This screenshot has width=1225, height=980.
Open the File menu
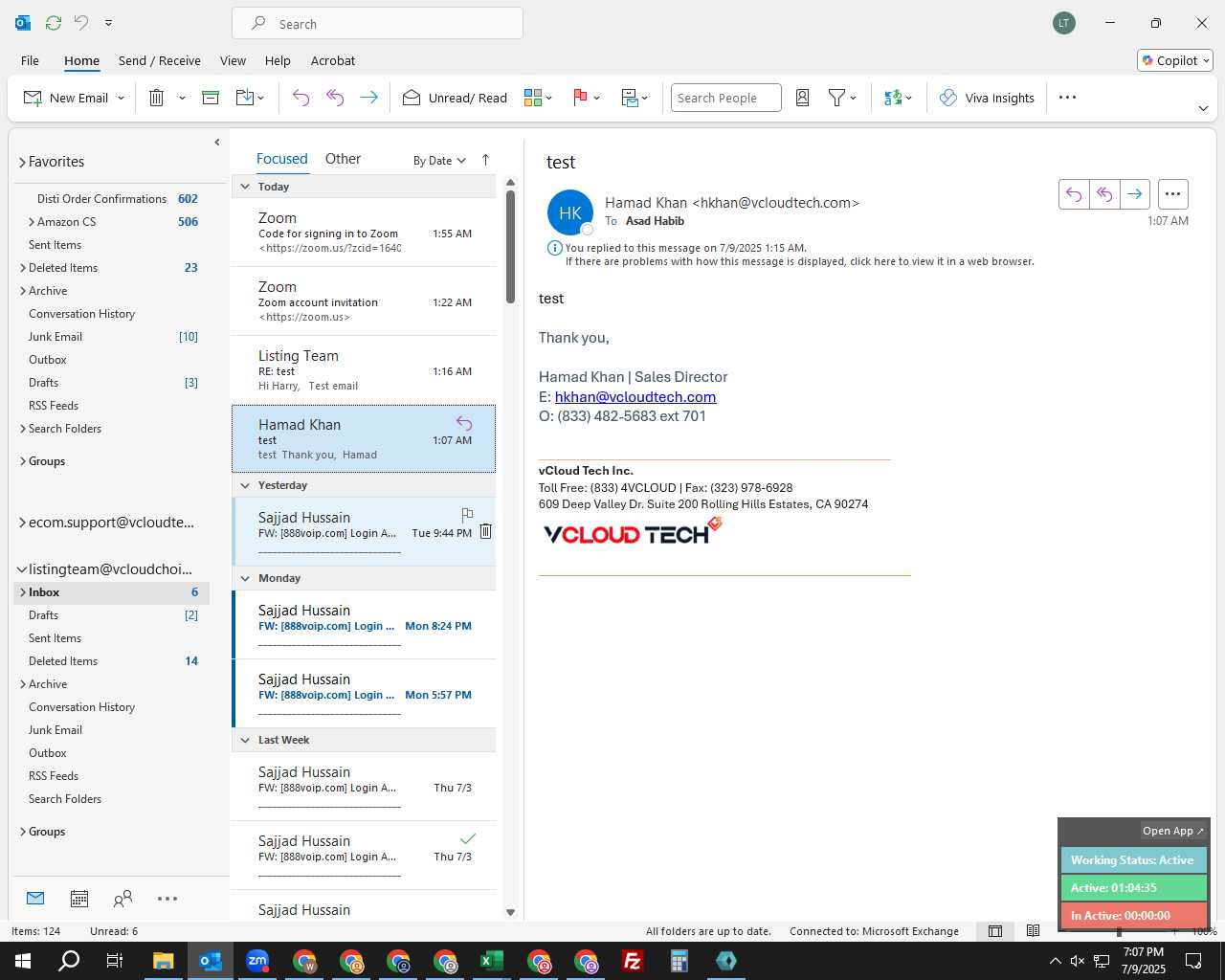(30, 60)
